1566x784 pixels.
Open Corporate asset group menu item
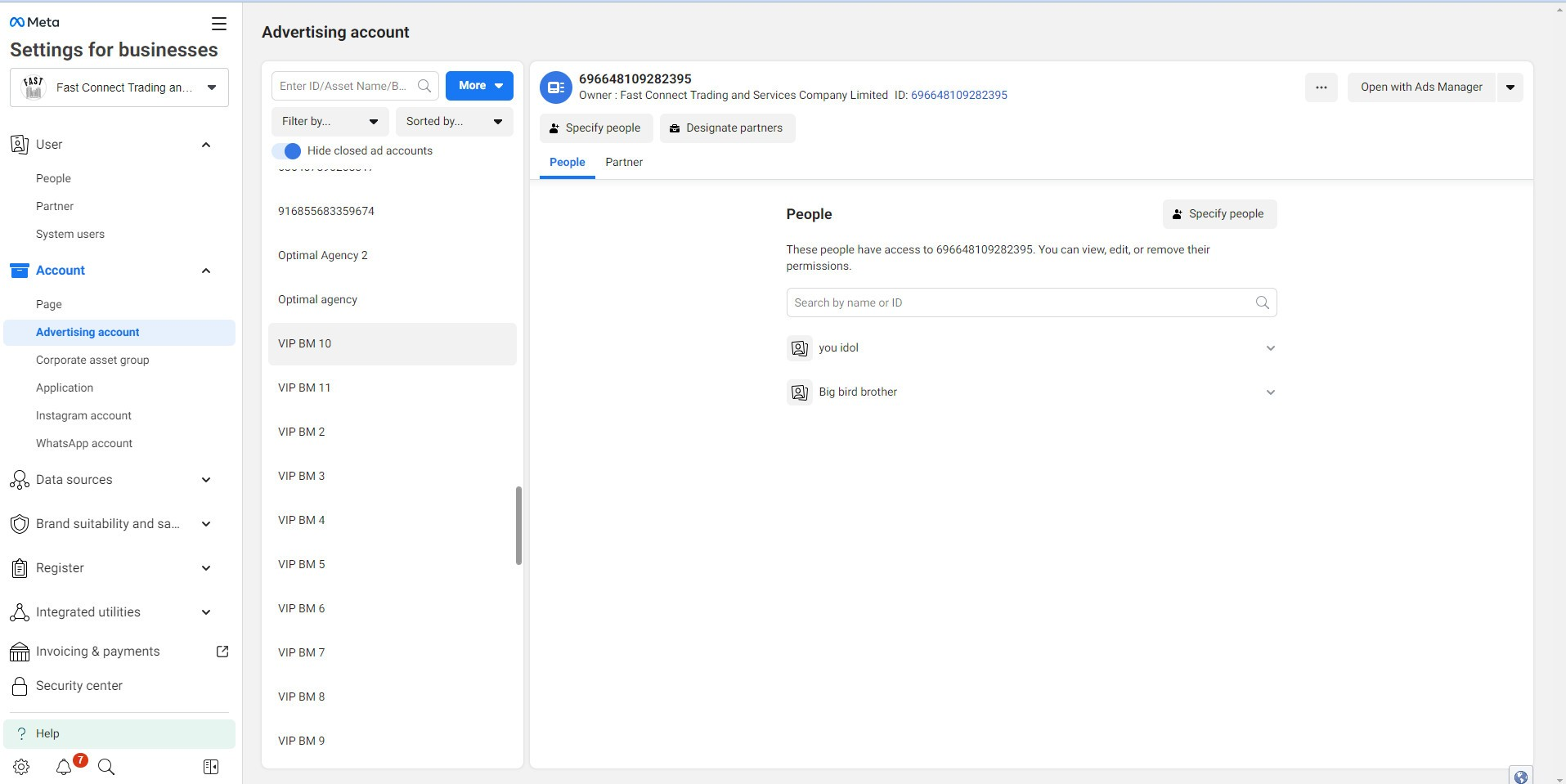point(92,361)
